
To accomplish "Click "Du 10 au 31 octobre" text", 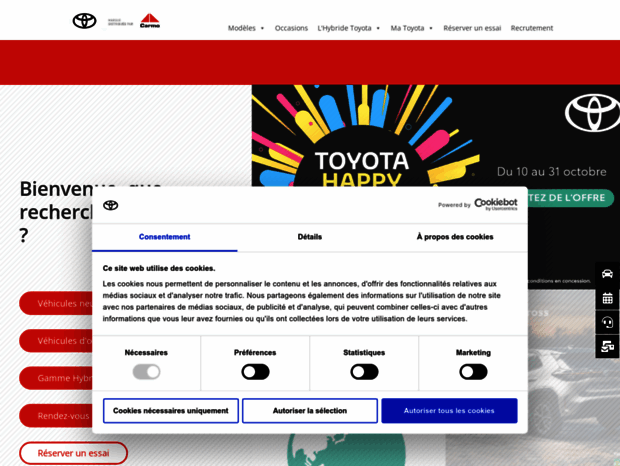I will tap(552, 172).
